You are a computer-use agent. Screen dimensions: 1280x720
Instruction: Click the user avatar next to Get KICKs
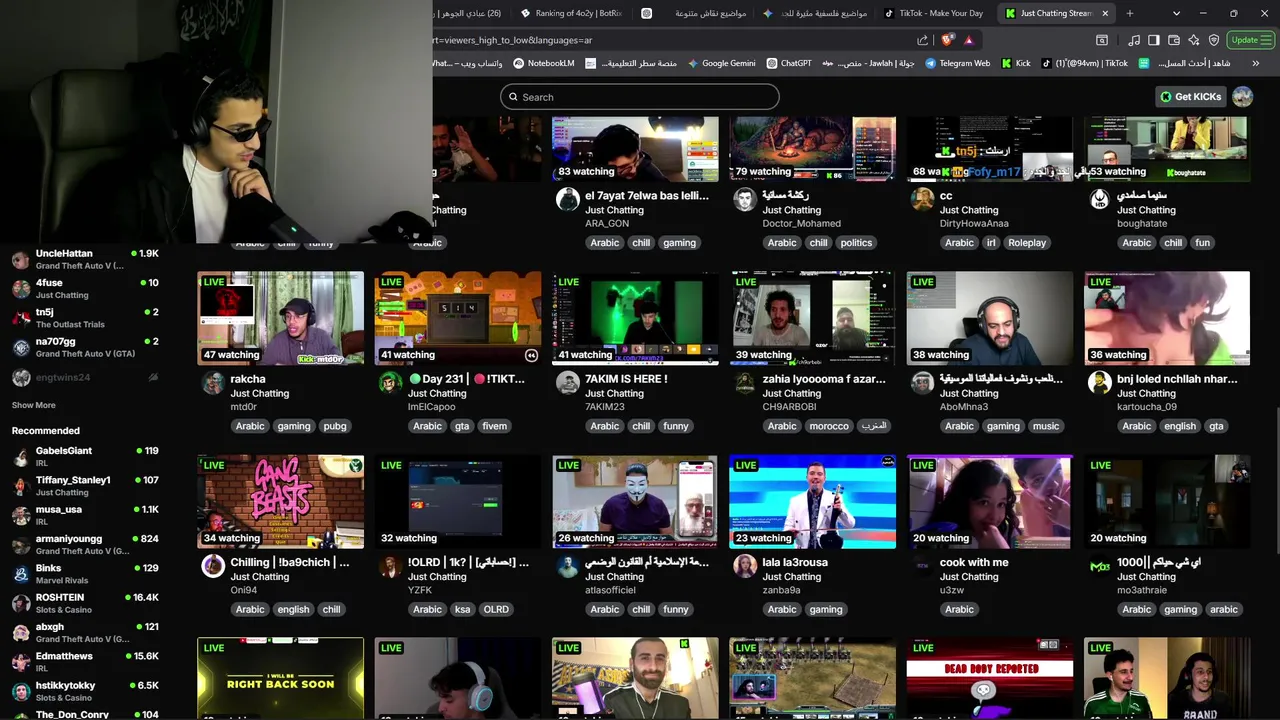(x=1242, y=96)
